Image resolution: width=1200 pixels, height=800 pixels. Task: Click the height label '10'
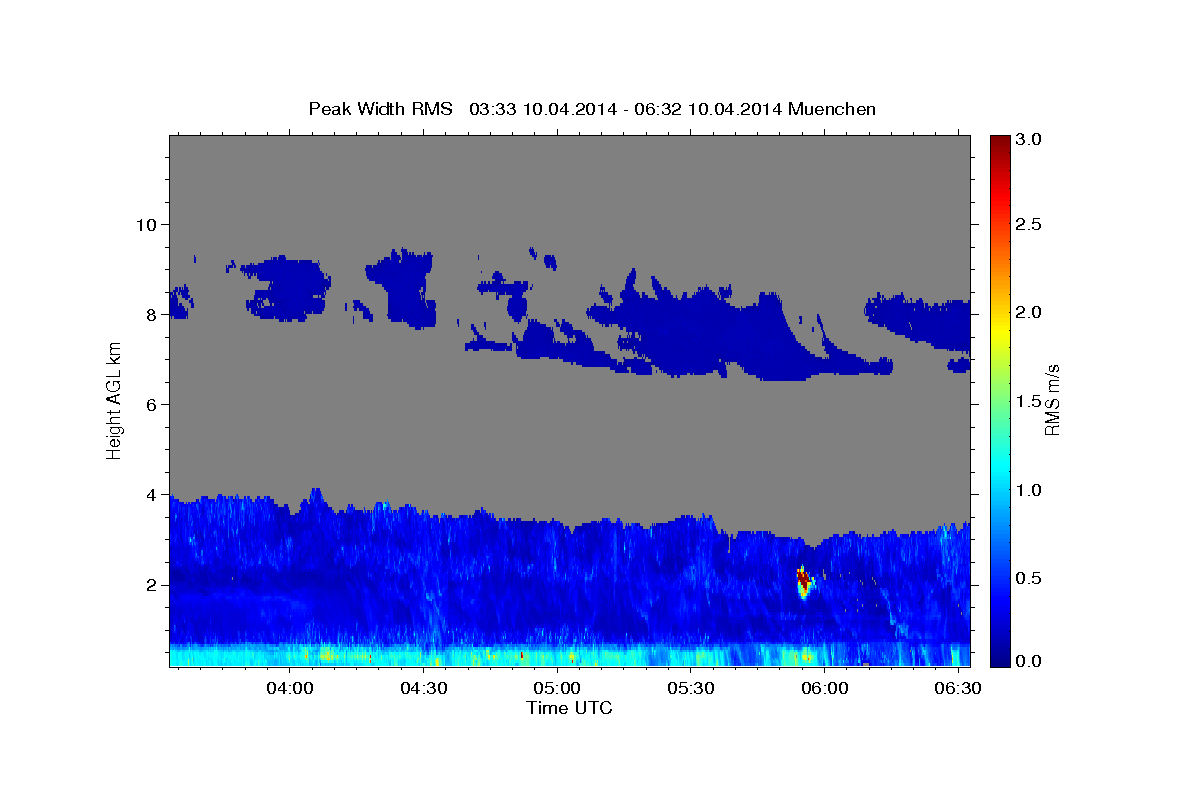pos(148,224)
